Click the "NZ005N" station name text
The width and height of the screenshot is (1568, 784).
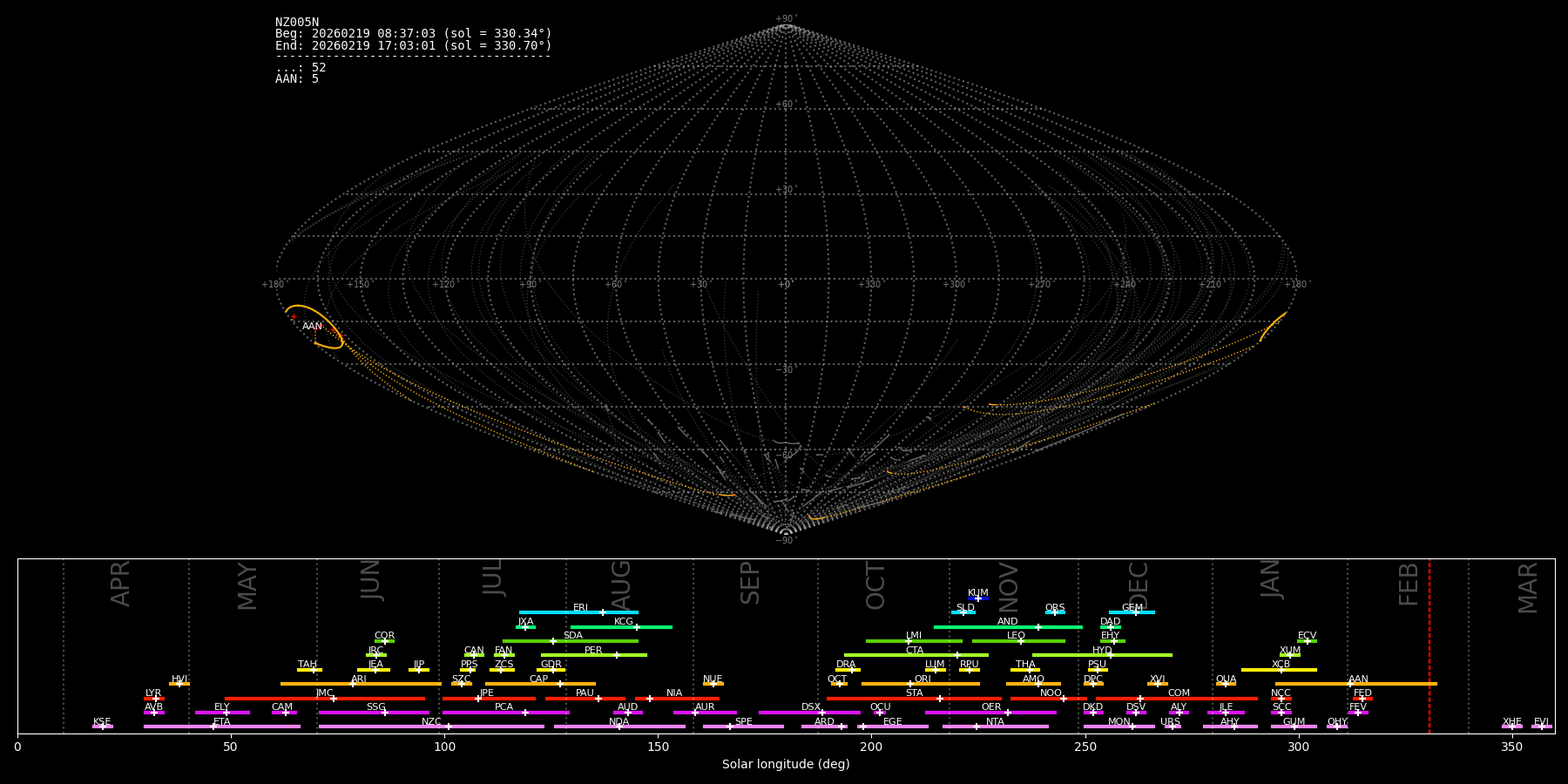[x=297, y=23]
